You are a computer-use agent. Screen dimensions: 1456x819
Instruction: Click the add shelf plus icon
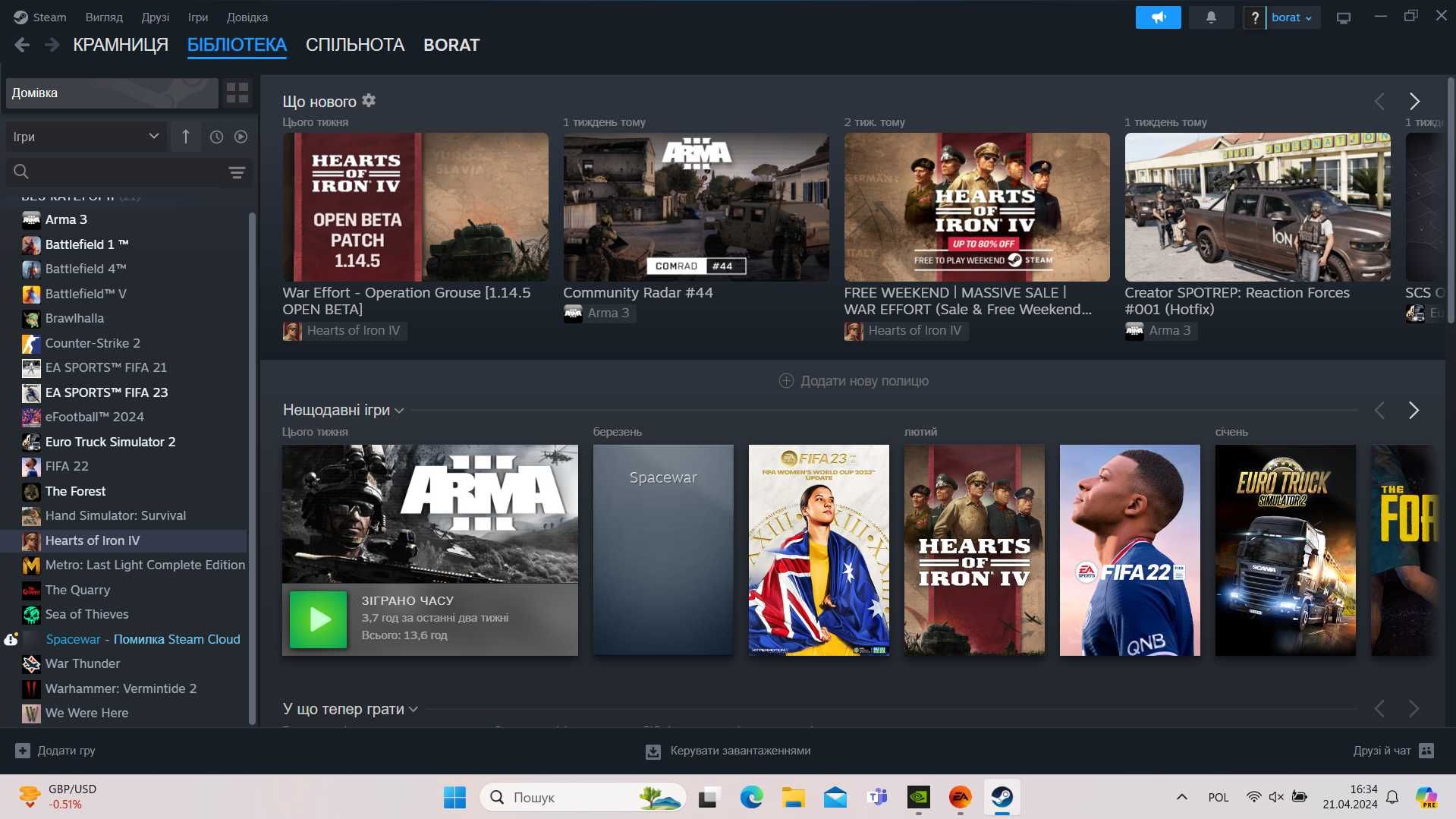786,381
